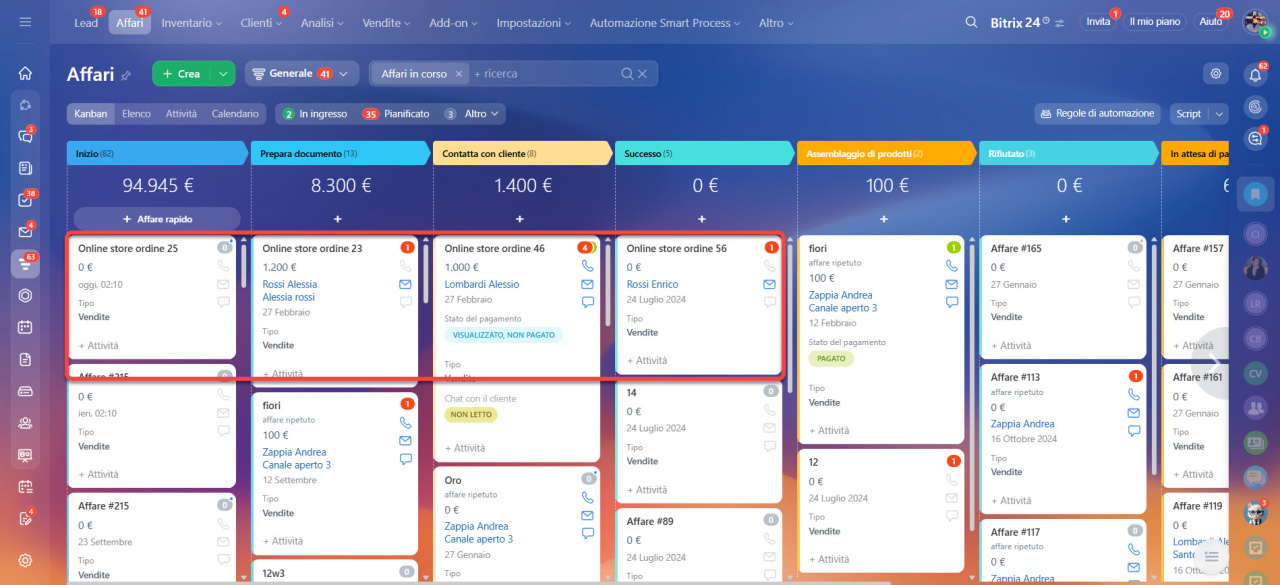This screenshot has width=1280, height=585.
Task: Toggle the 'Pianificato' counter filter
Action: pos(396,114)
